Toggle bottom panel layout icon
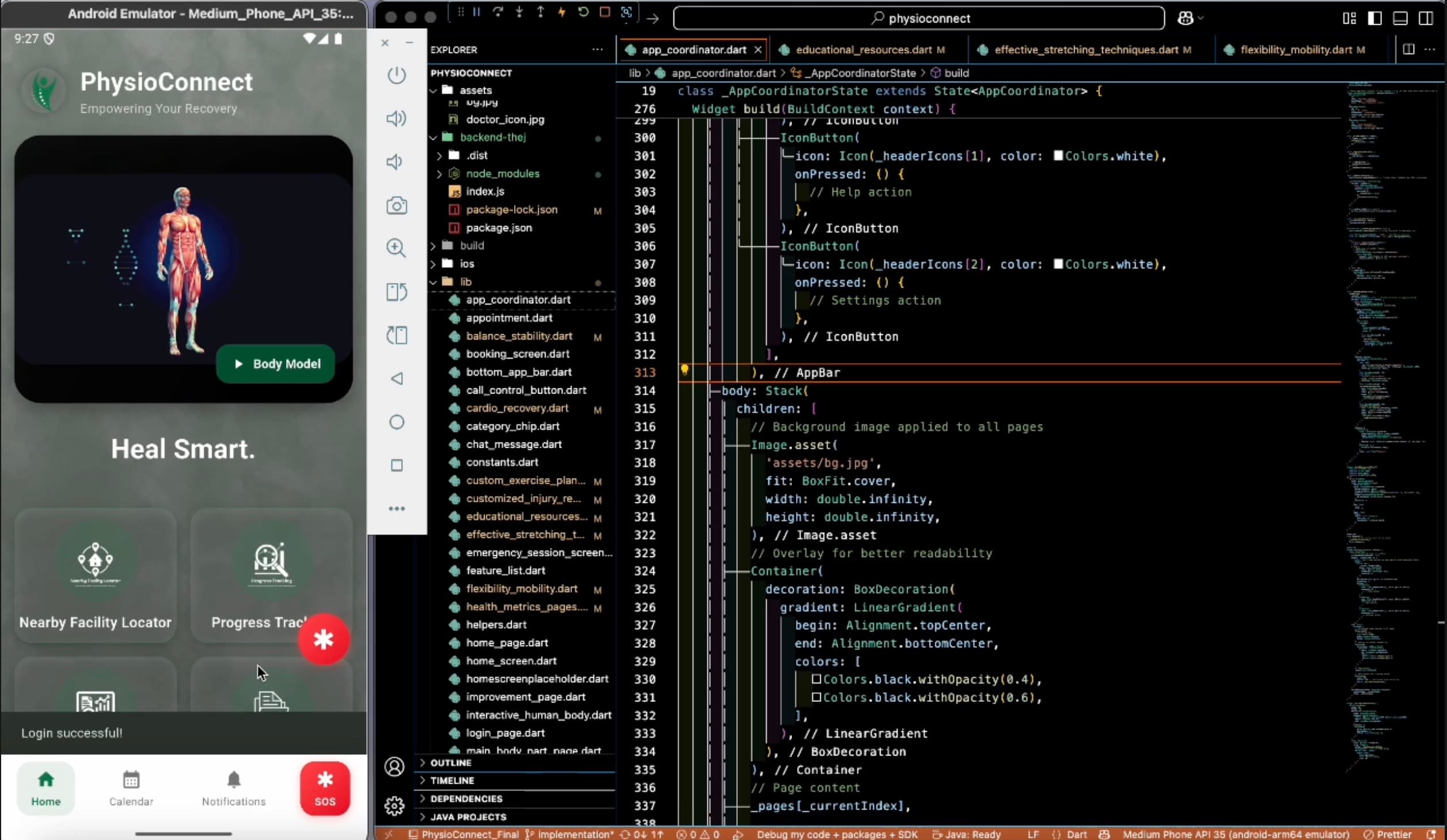 pyautogui.click(x=1400, y=18)
